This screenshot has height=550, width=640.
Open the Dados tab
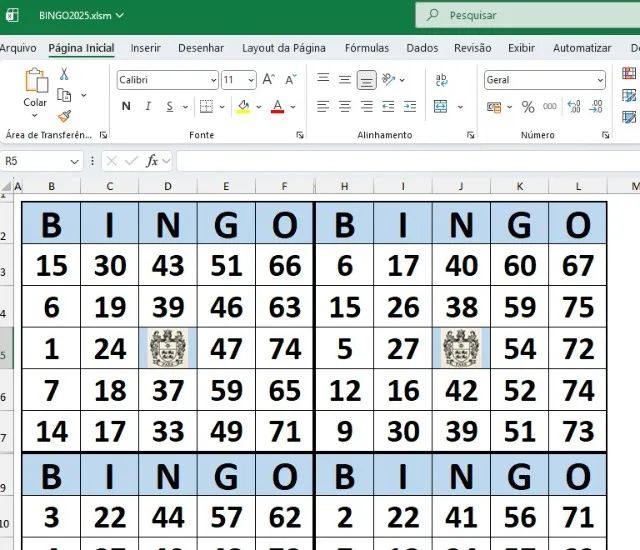[x=422, y=48]
